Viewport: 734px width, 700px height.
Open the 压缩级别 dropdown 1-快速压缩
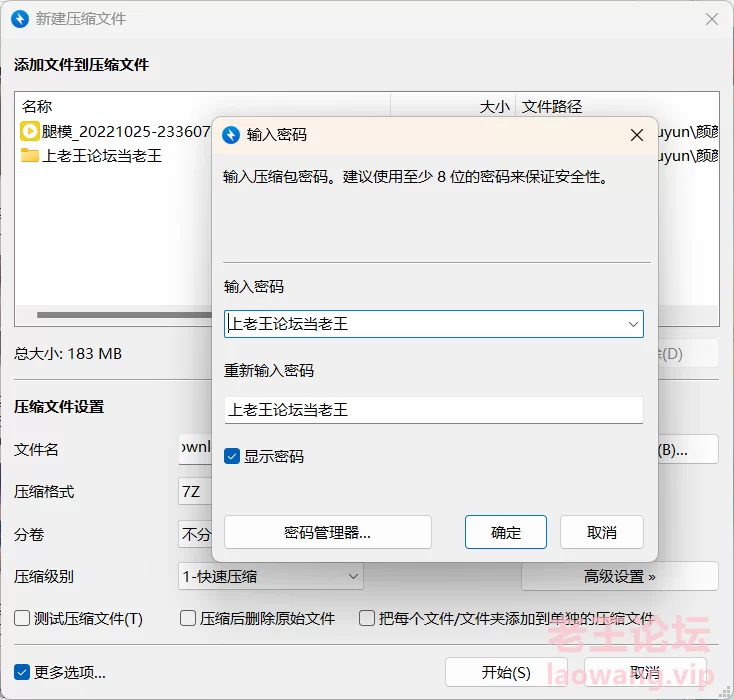[x=271, y=576]
